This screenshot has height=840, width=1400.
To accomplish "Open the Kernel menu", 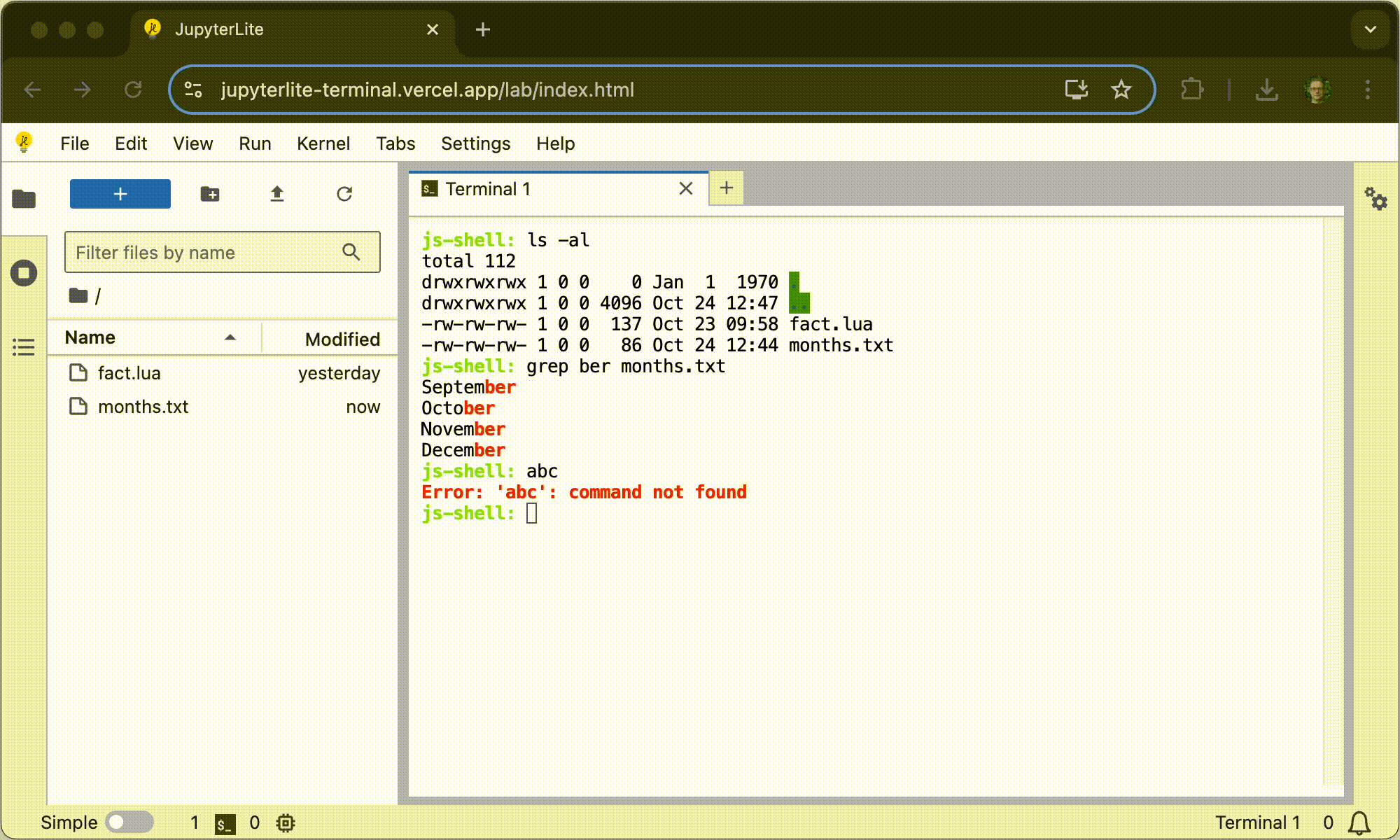I will (x=323, y=143).
